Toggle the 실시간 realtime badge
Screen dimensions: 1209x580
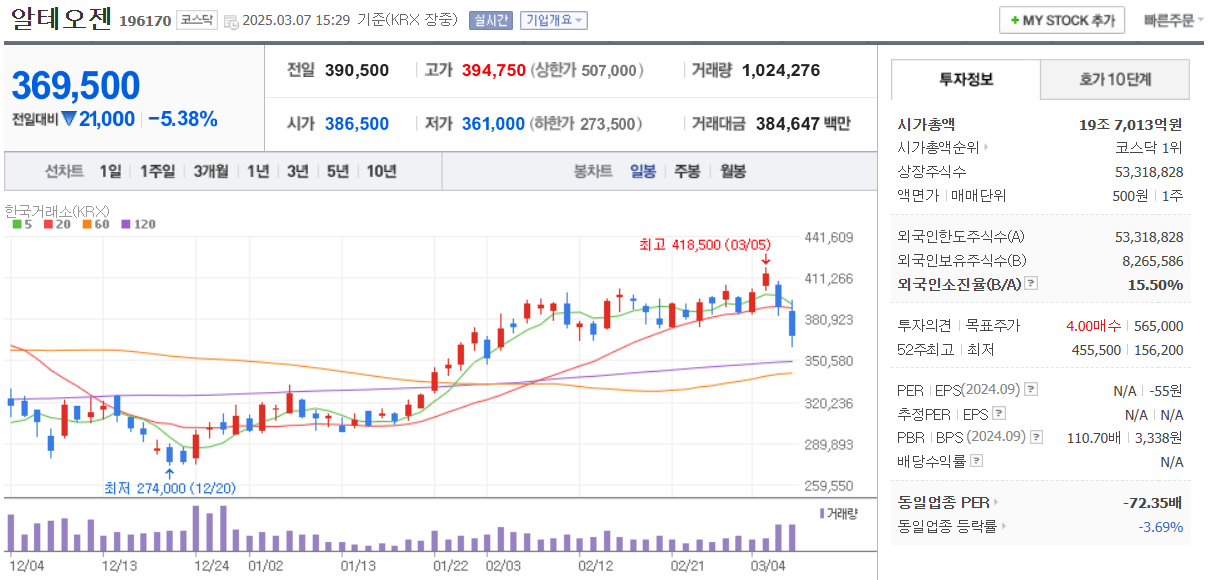489,21
